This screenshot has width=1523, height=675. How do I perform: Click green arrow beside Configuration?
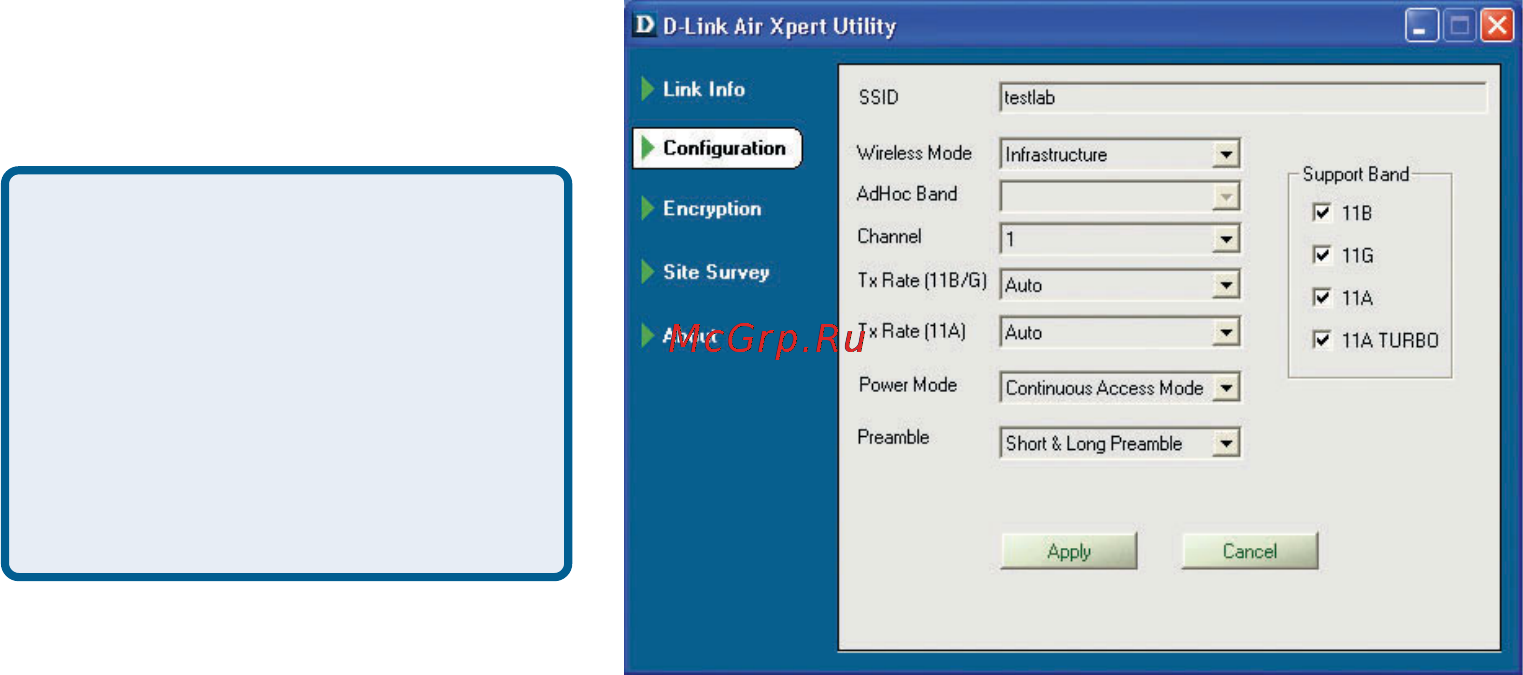(x=648, y=148)
